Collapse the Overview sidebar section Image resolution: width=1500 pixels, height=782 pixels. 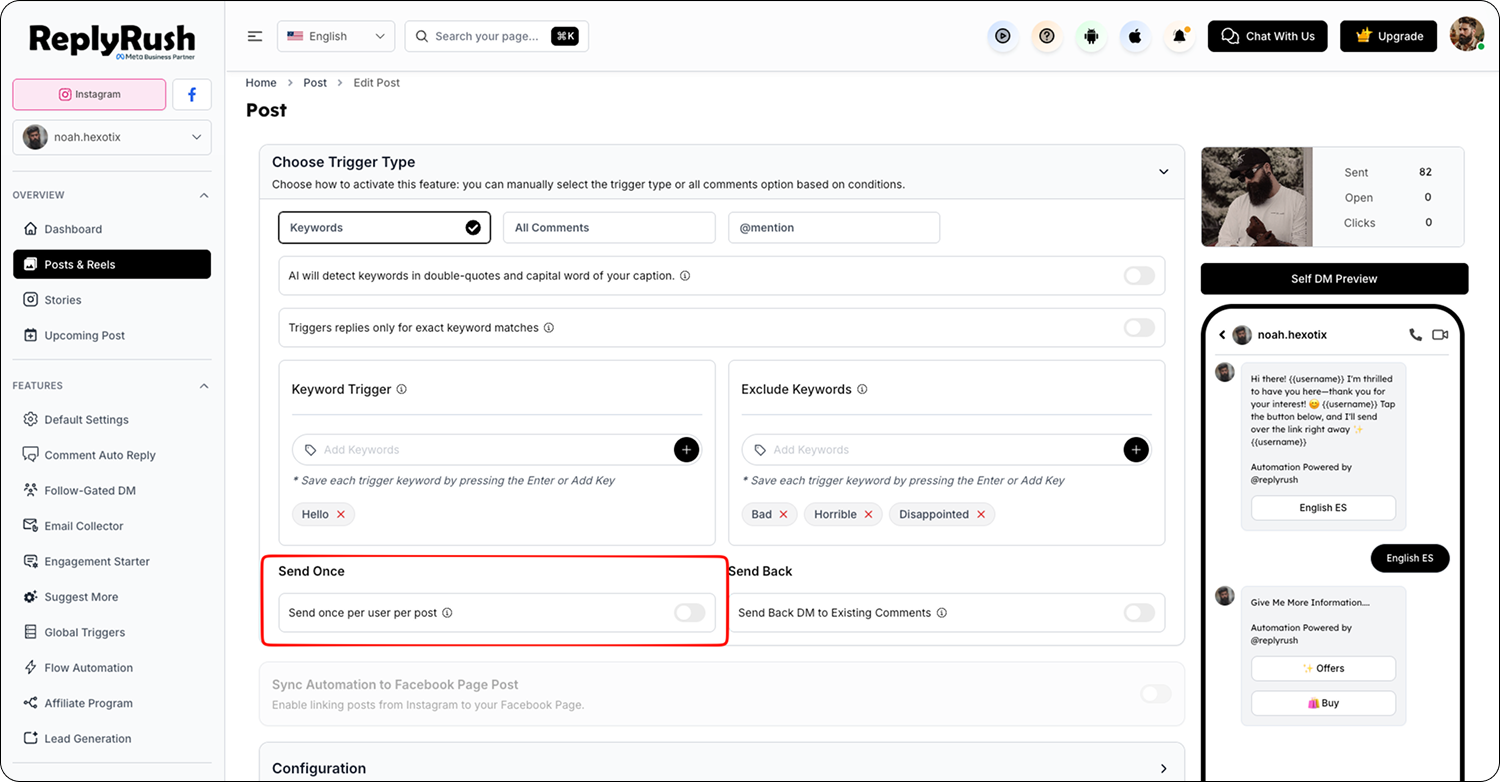click(x=204, y=195)
